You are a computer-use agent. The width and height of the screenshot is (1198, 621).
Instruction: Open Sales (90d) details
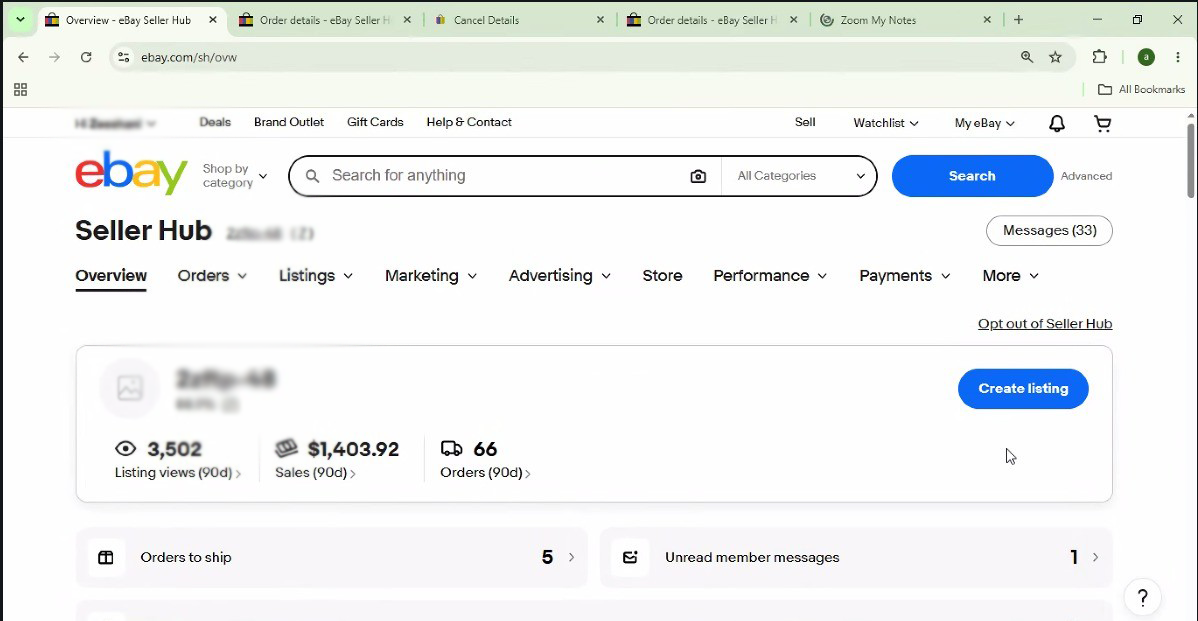(315, 473)
